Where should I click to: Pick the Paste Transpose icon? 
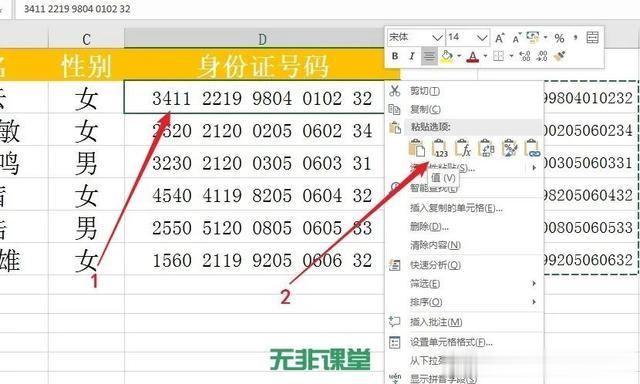(x=486, y=148)
